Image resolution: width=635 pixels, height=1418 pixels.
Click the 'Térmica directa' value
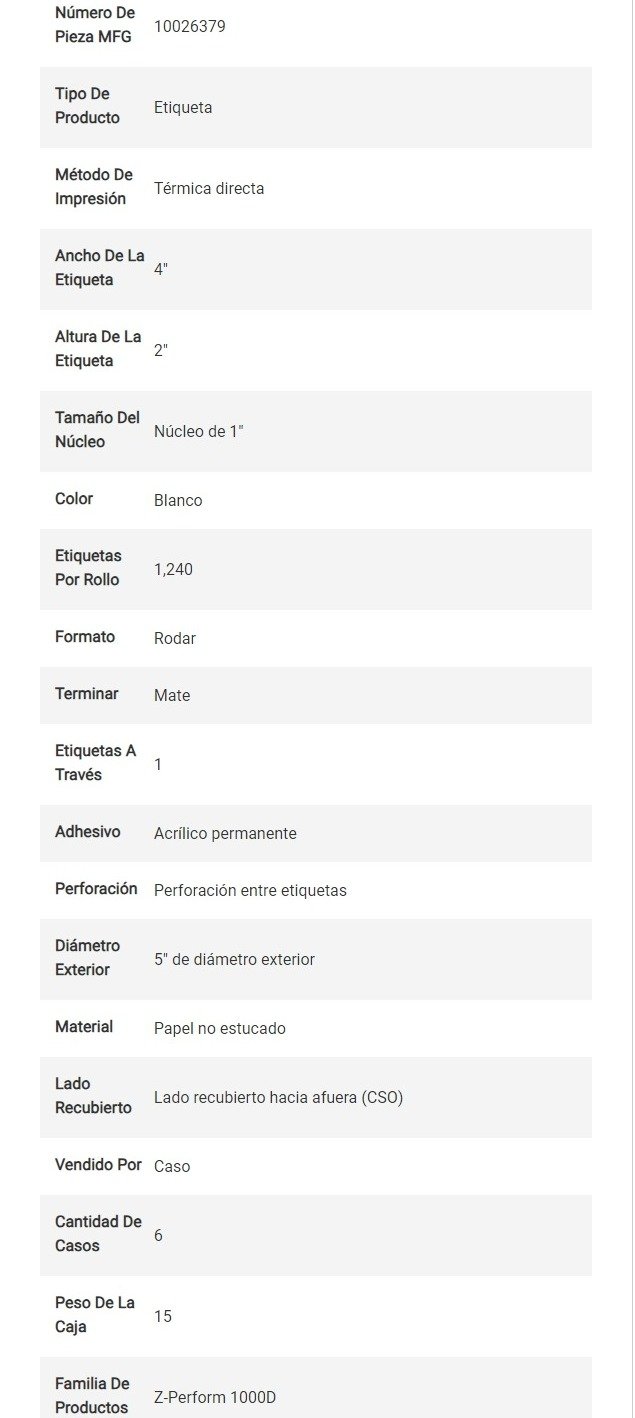coord(209,188)
